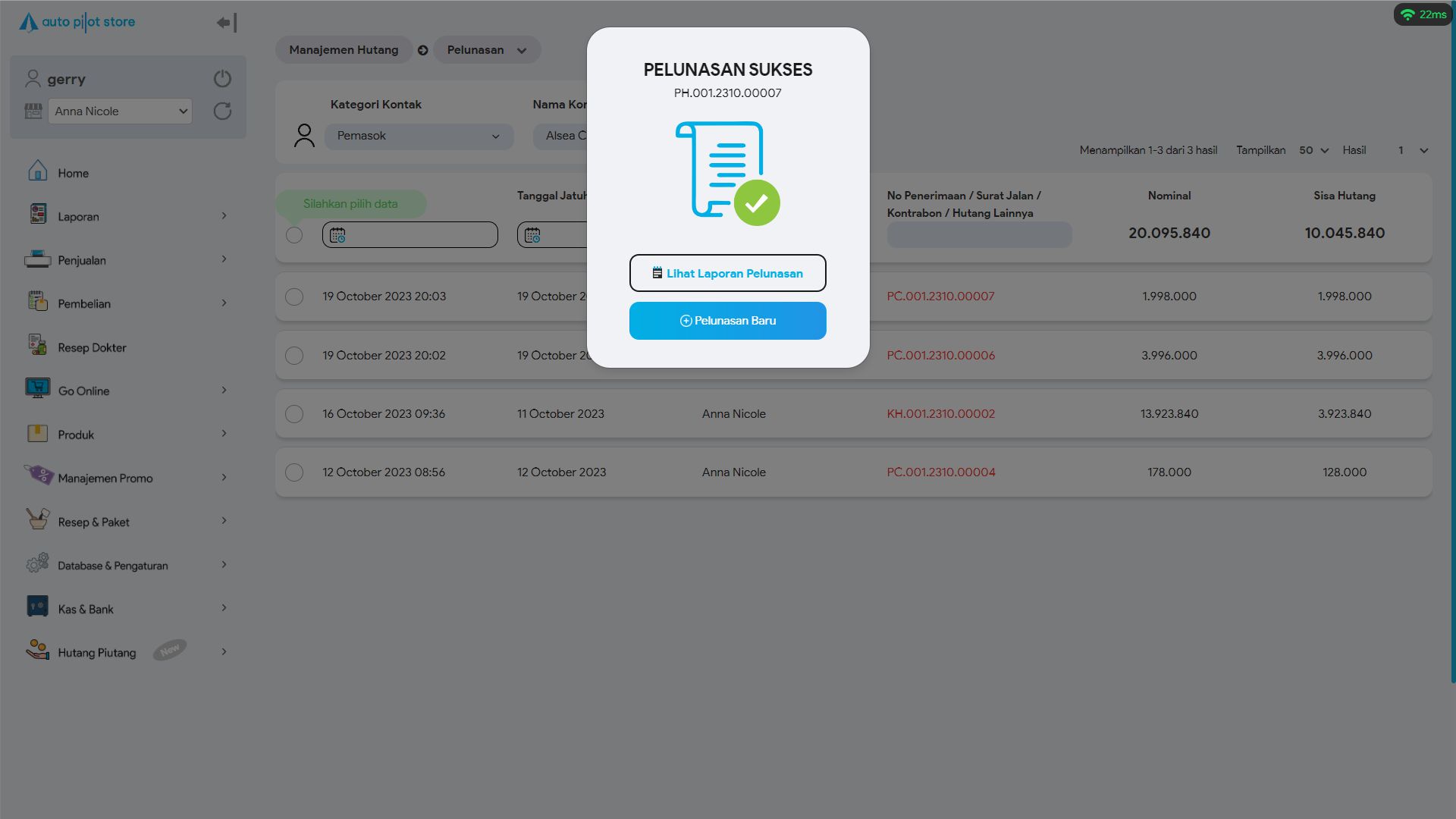1456x819 pixels.
Task: Click the Hutang Piutang coins icon
Action: click(37, 650)
